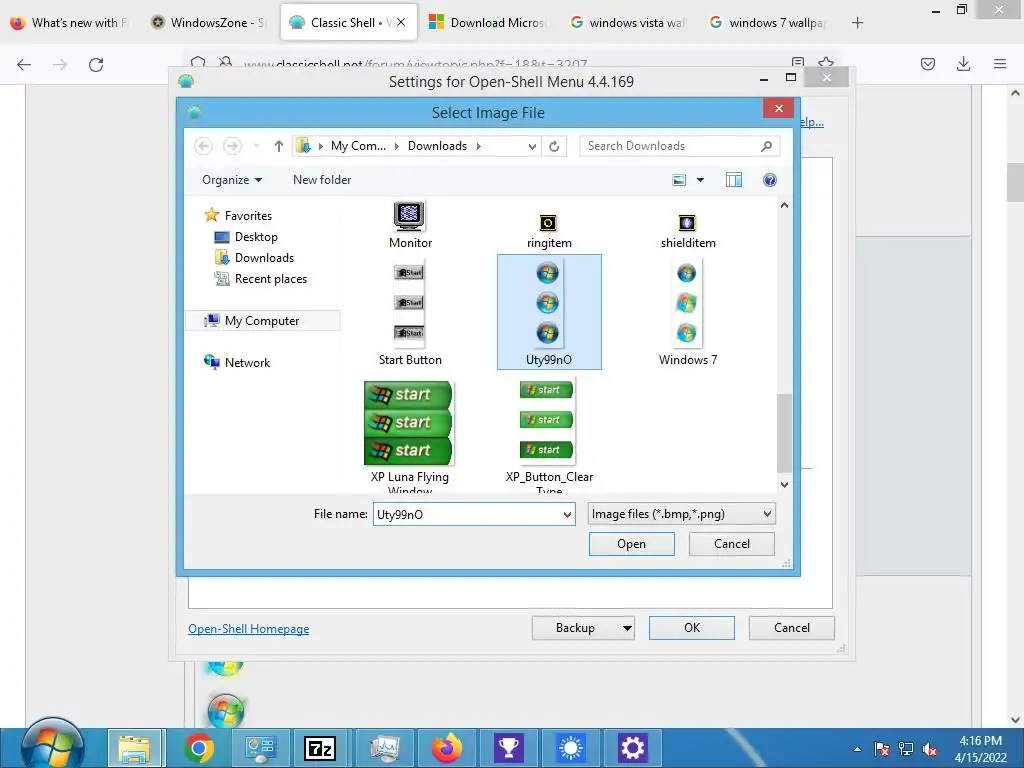Open the Image files type filter

(681, 514)
